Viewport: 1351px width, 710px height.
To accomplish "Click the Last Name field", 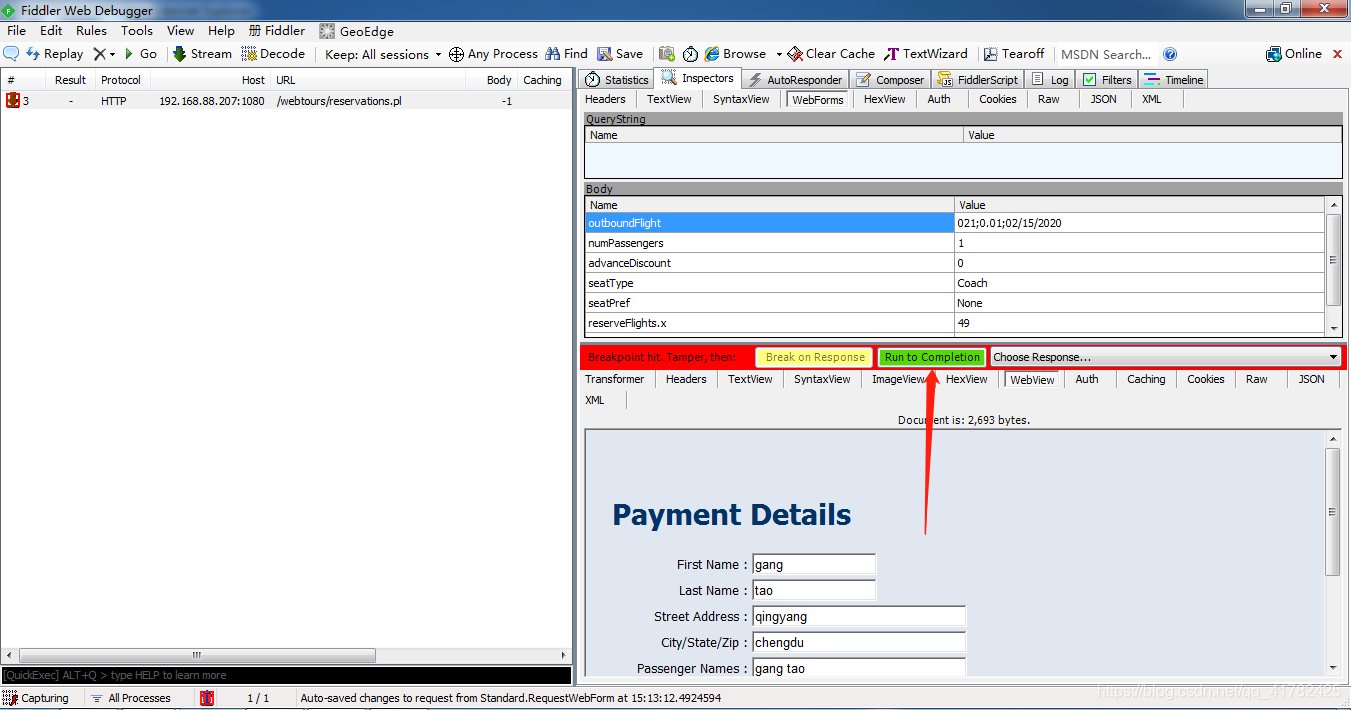I will pos(814,590).
